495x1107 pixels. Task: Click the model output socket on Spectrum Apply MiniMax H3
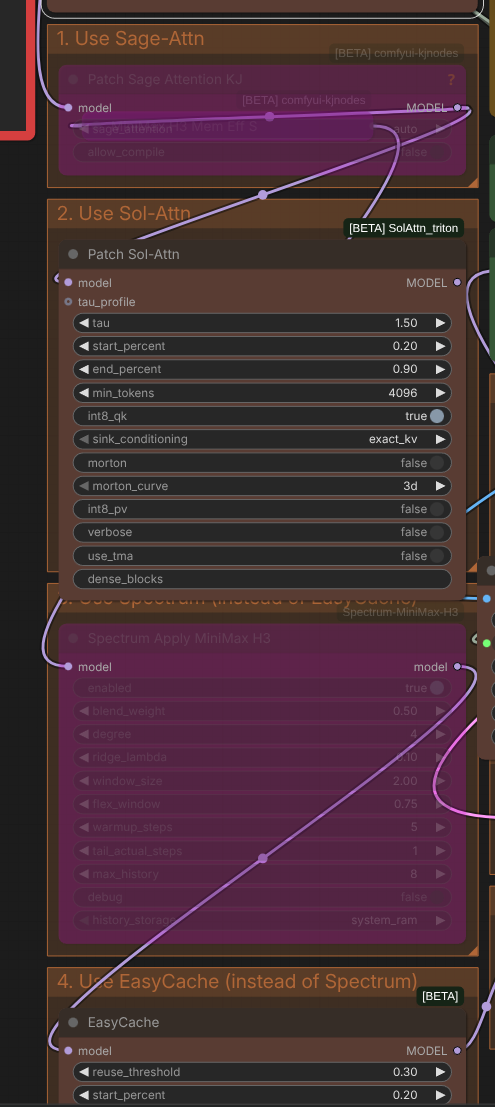click(x=458, y=666)
